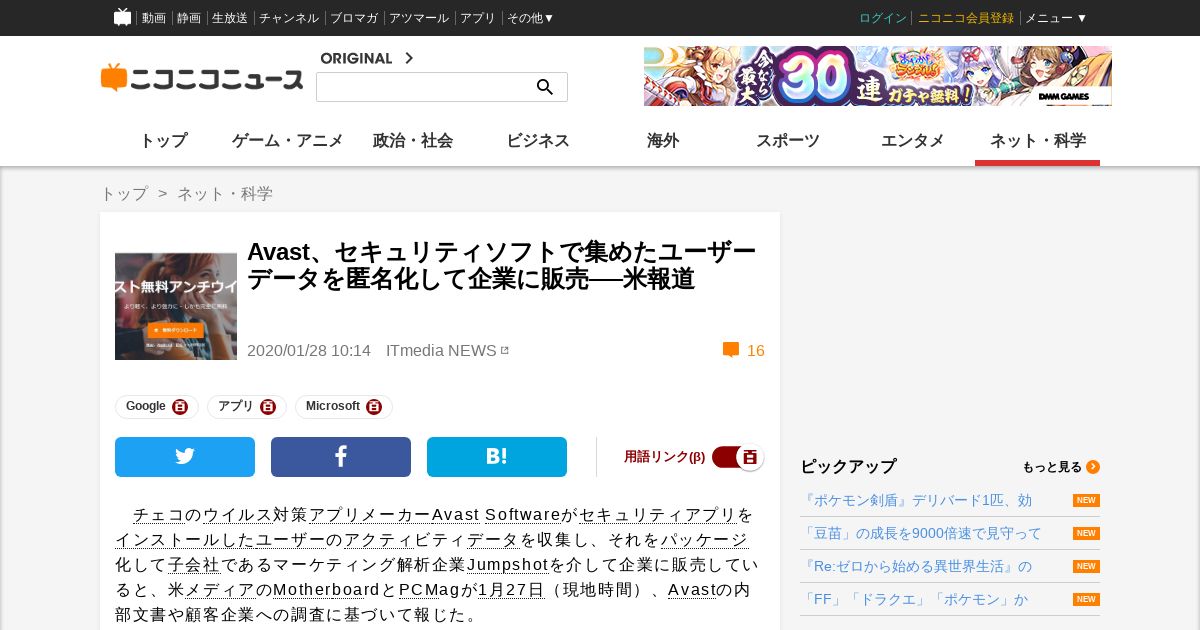
Task: Open 『ポケモン剣盾』デリバード pickup article
Action: pyautogui.click(x=917, y=500)
